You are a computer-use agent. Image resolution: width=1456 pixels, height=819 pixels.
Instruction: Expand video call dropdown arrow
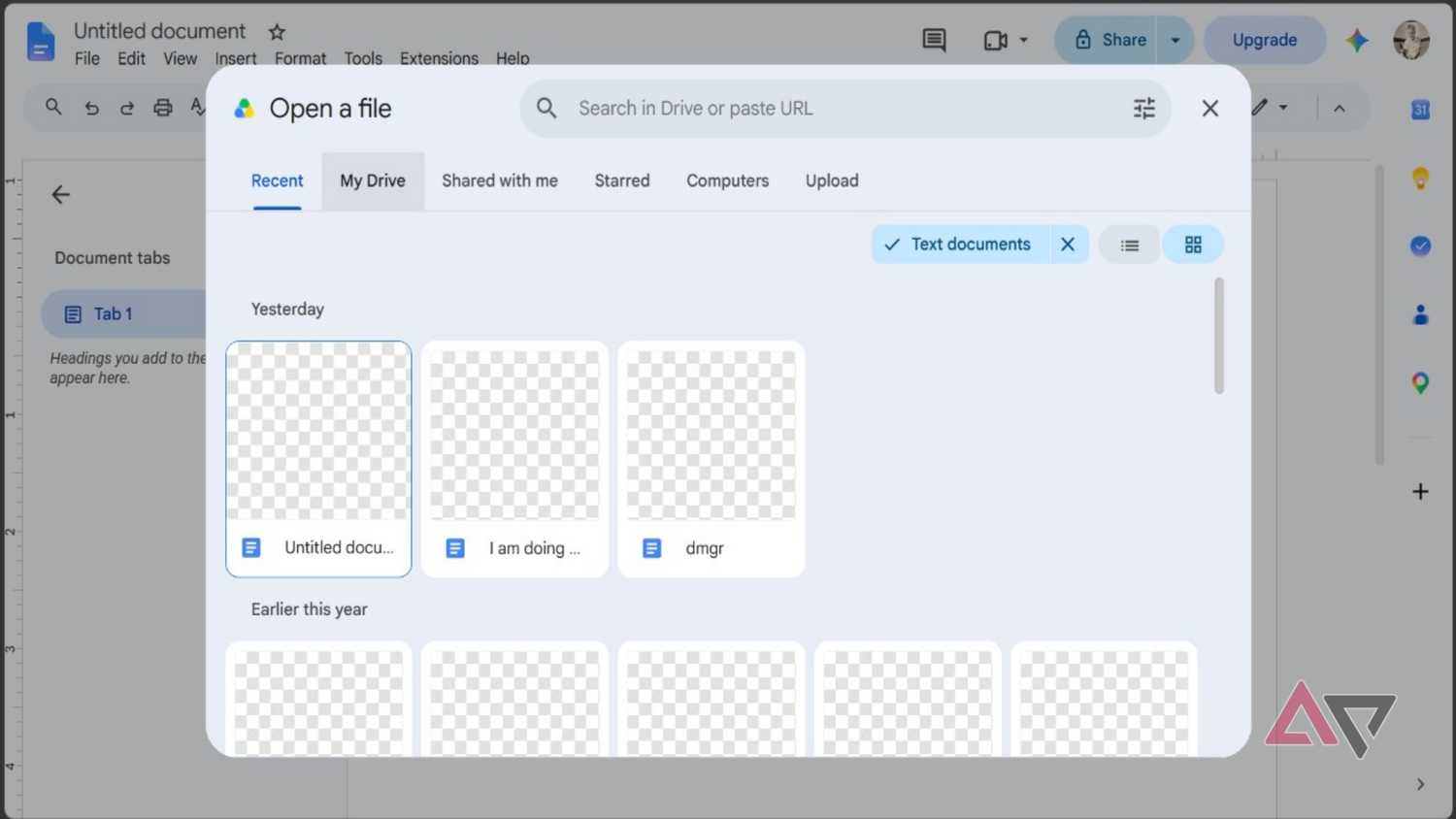1023,41
